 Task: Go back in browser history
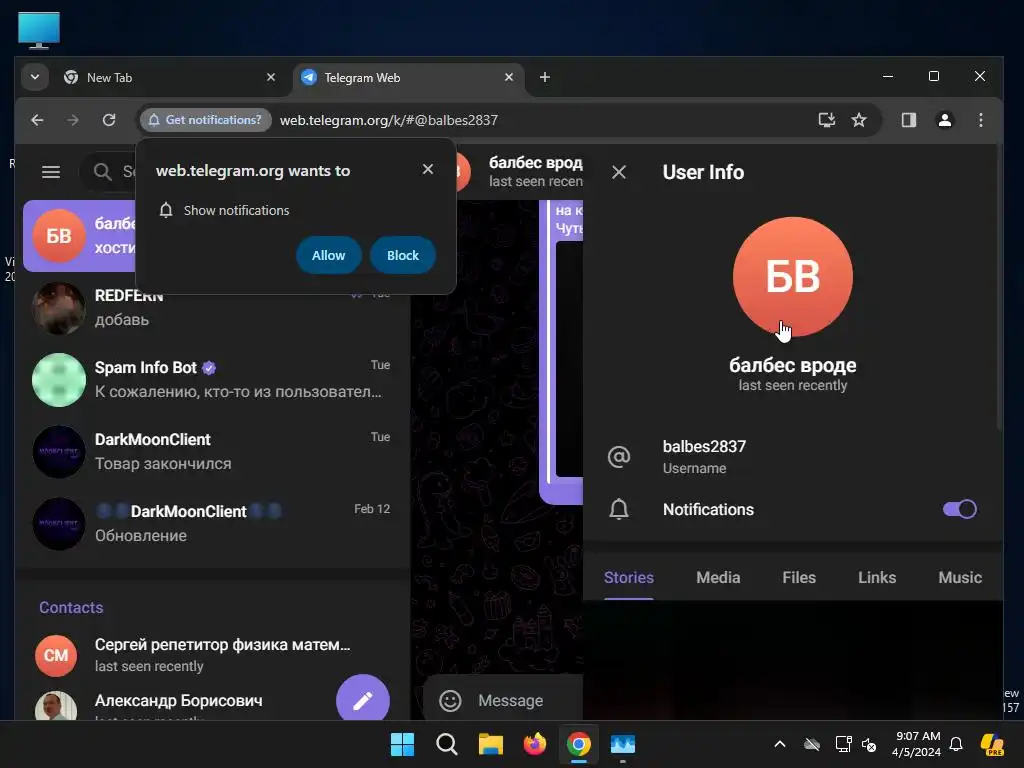(37, 120)
